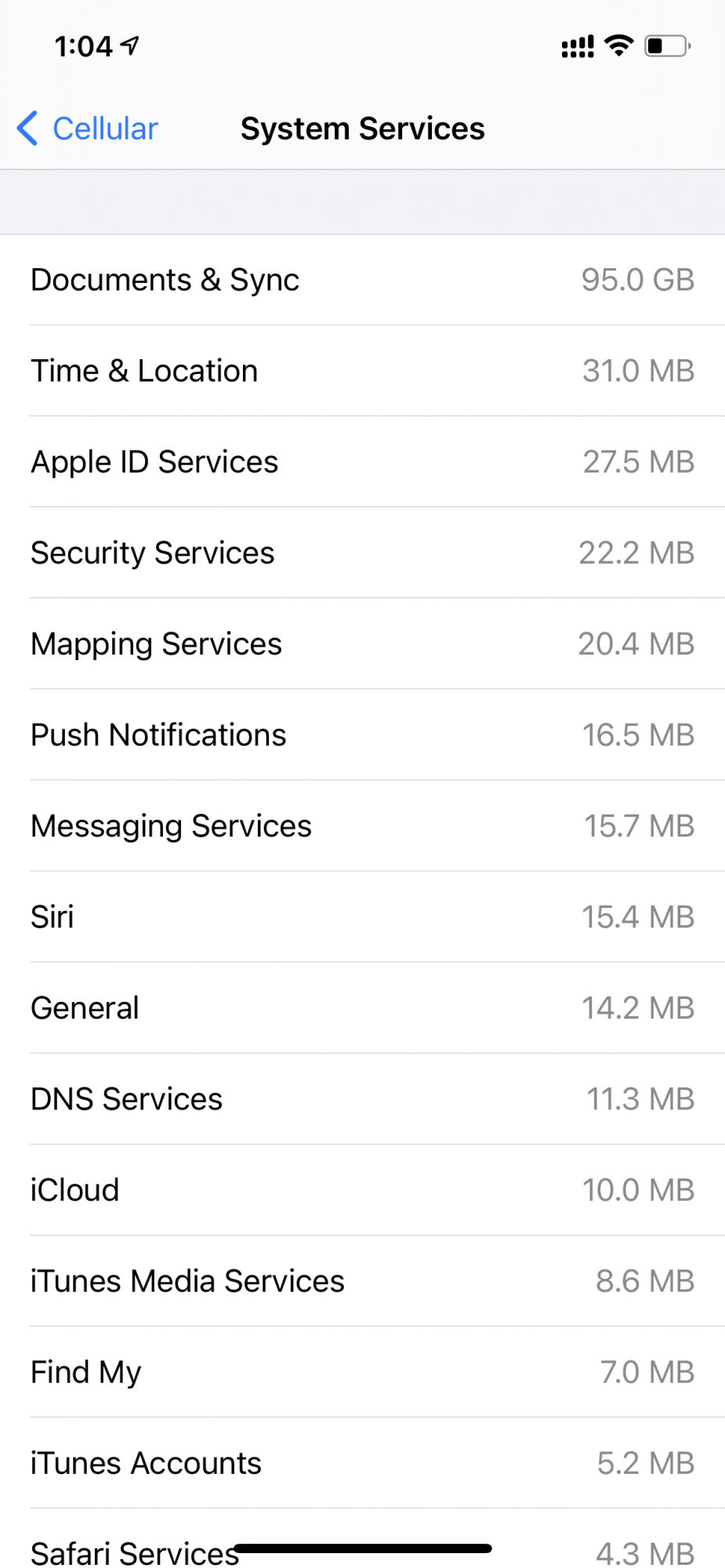The image size is (725, 1568).
Task: Tap the Wi-Fi status icon
Action: coord(619,46)
